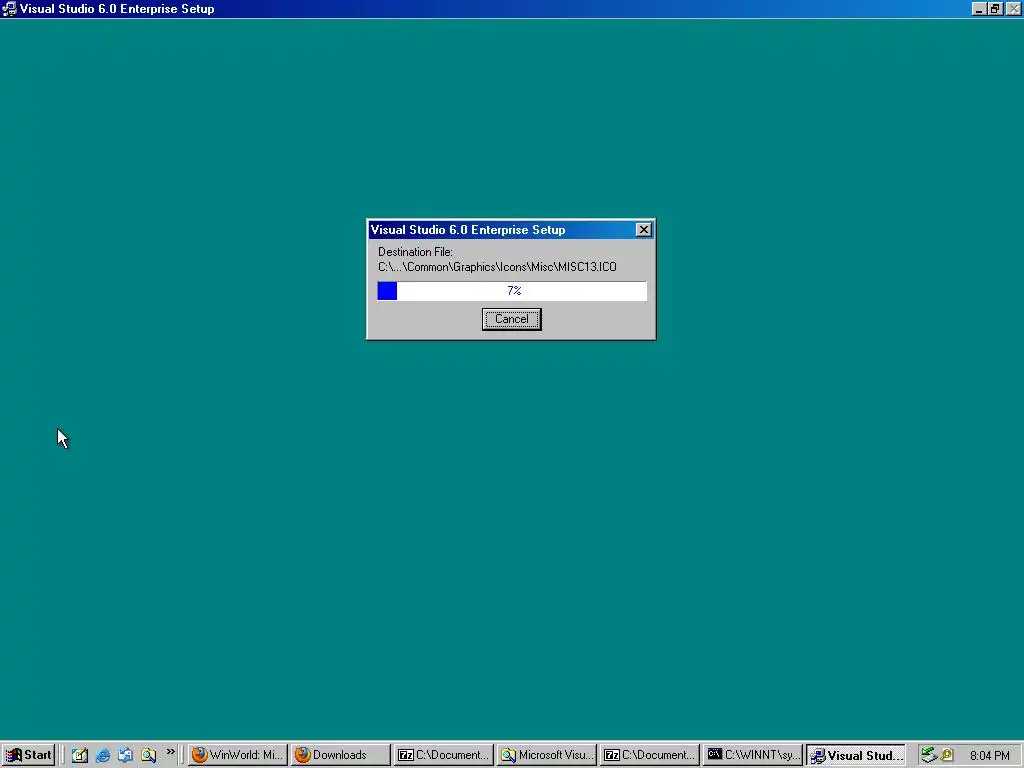
Task: Click the 'Destination File:' label
Action: pos(415,252)
